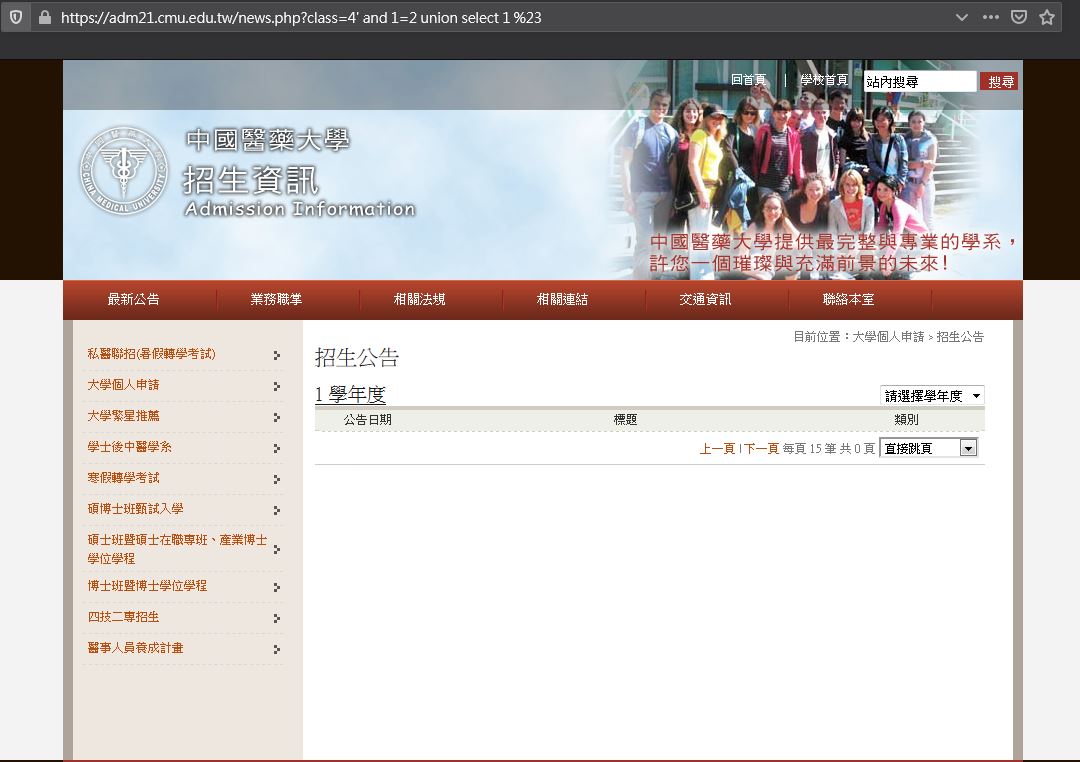Select 碩士班暨碩士在職專班、產業博士學位學程 sidebar item

click(177, 549)
